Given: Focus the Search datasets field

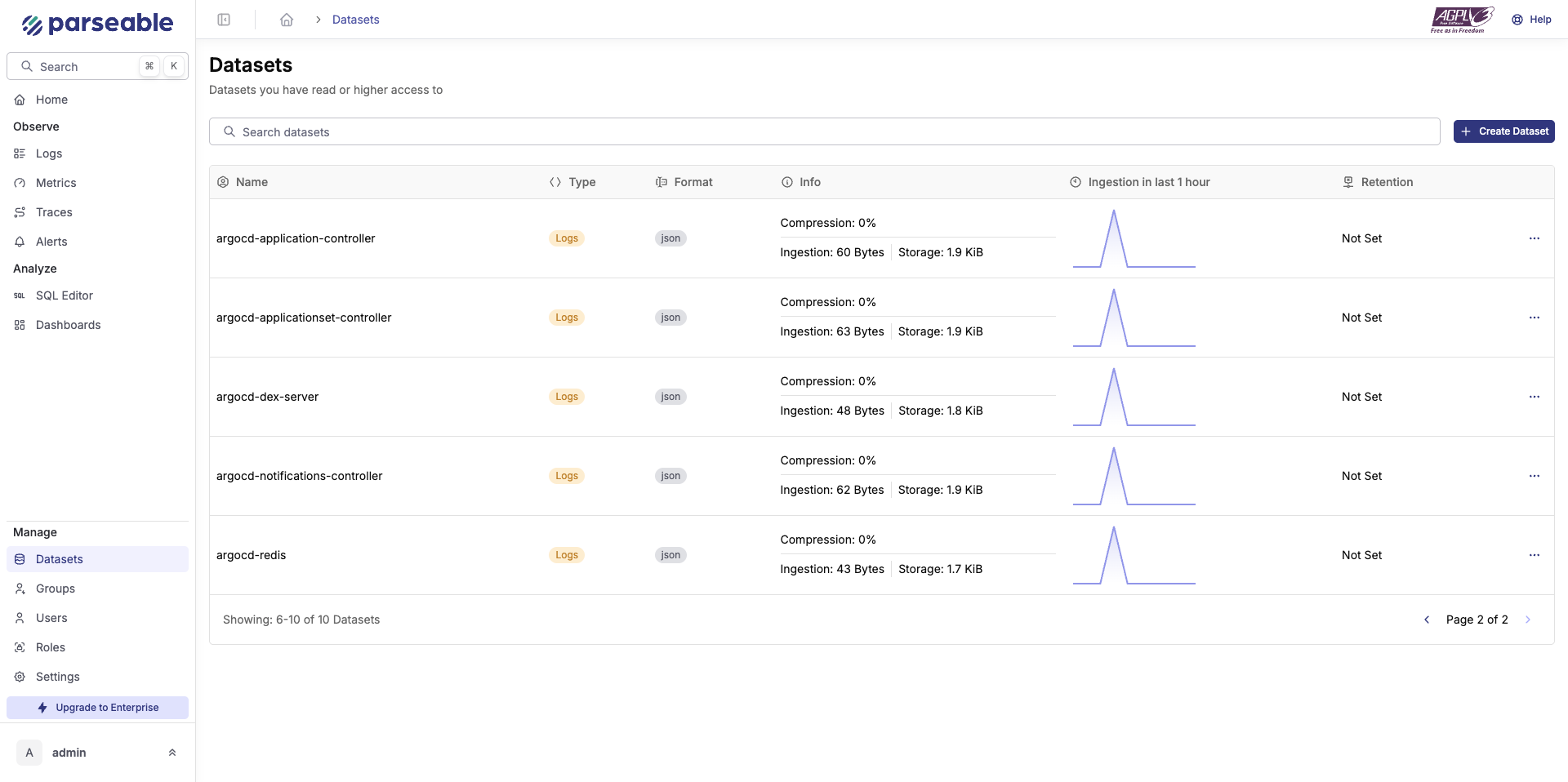Looking at the screenshot, I should [x=825, y=132].
